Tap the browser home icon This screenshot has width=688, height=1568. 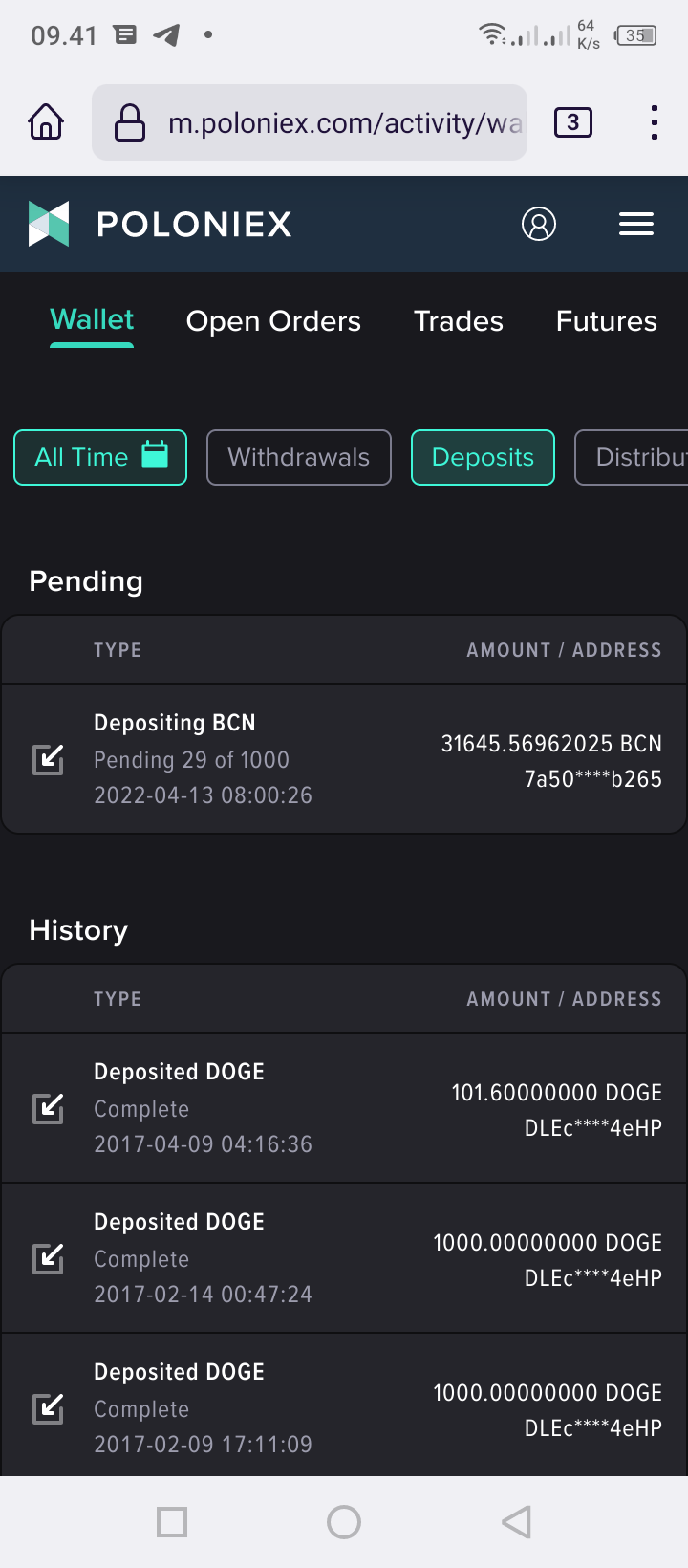pyautogui.click(x=46, y=122)
